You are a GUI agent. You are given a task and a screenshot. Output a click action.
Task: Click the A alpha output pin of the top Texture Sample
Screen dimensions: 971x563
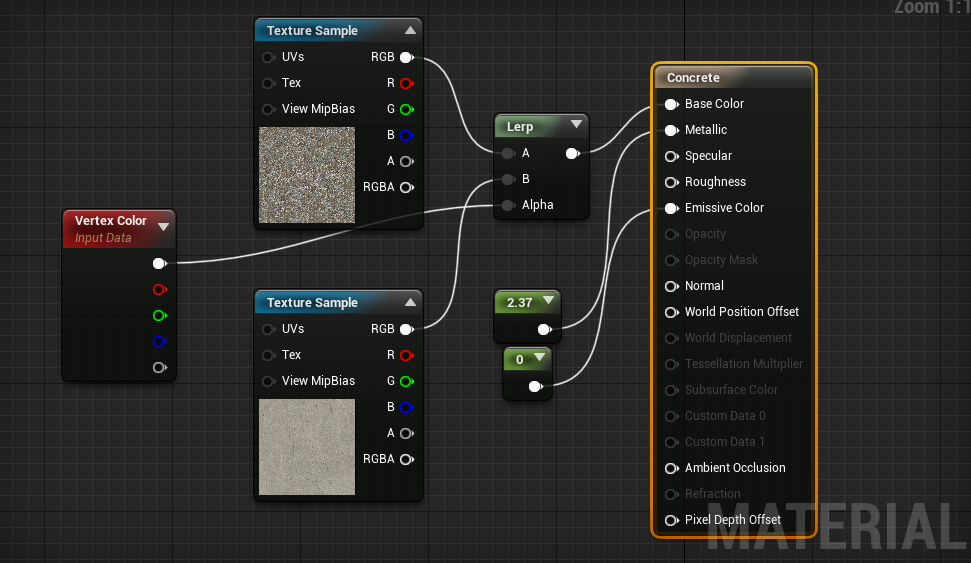(x=407, y=161)
